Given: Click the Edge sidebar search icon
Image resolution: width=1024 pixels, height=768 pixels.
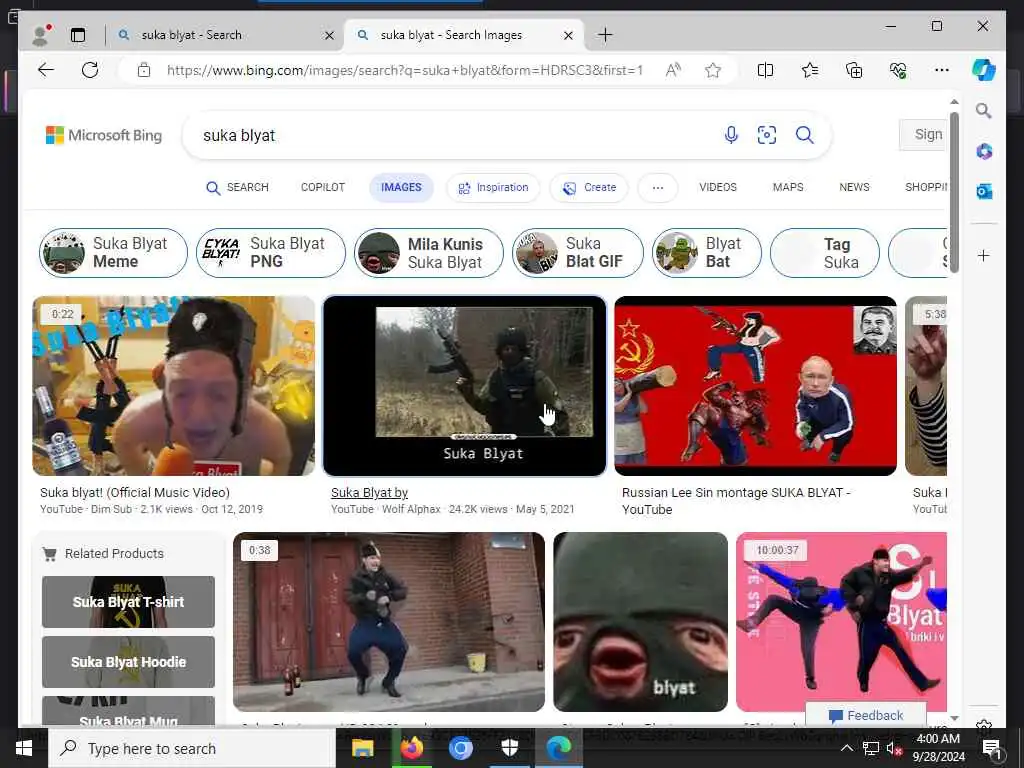Looking at the screenshot, I should (x=984, y=111).
